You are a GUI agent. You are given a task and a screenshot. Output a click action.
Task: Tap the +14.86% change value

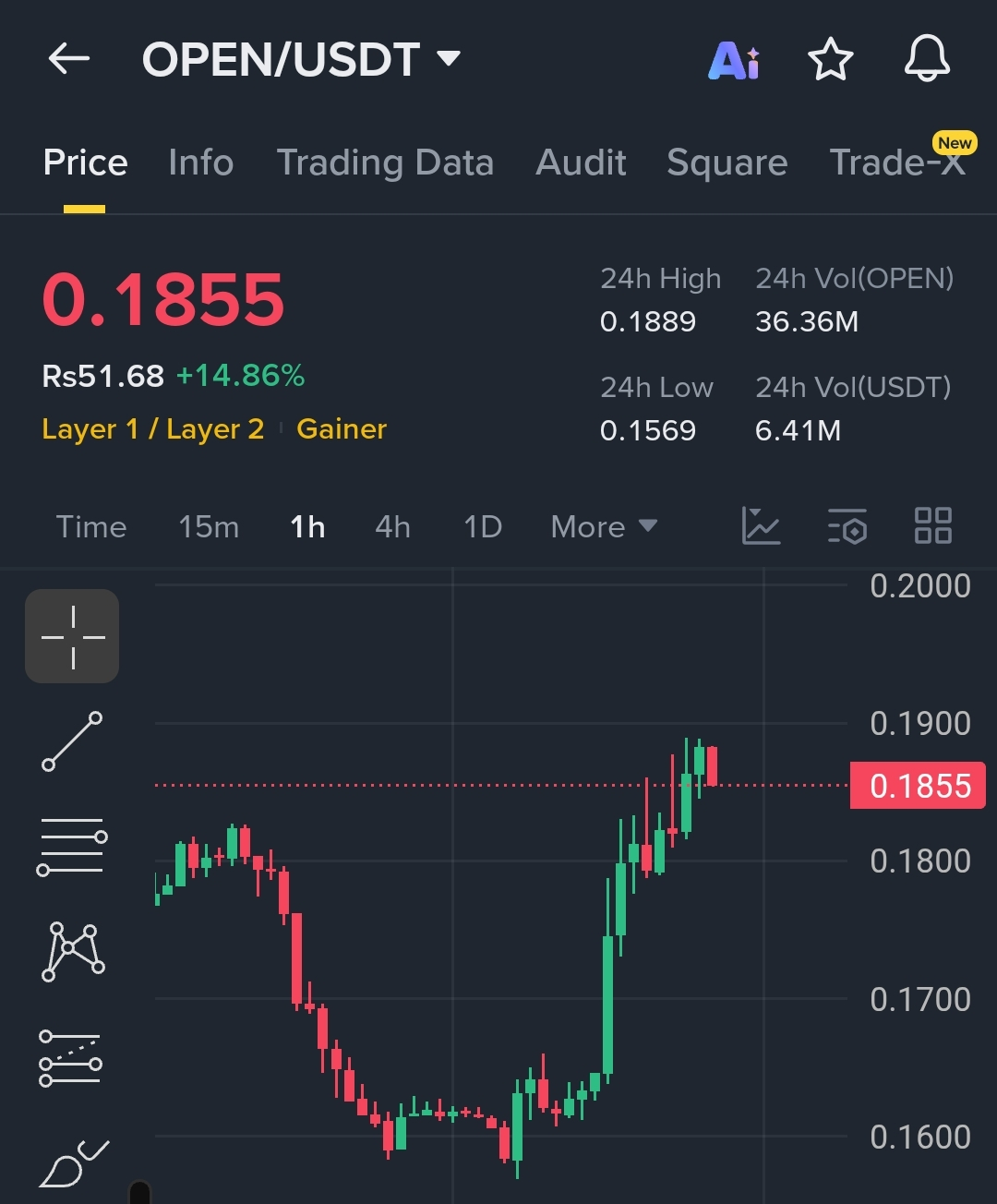pyautogui.click(x=240, y=376)
